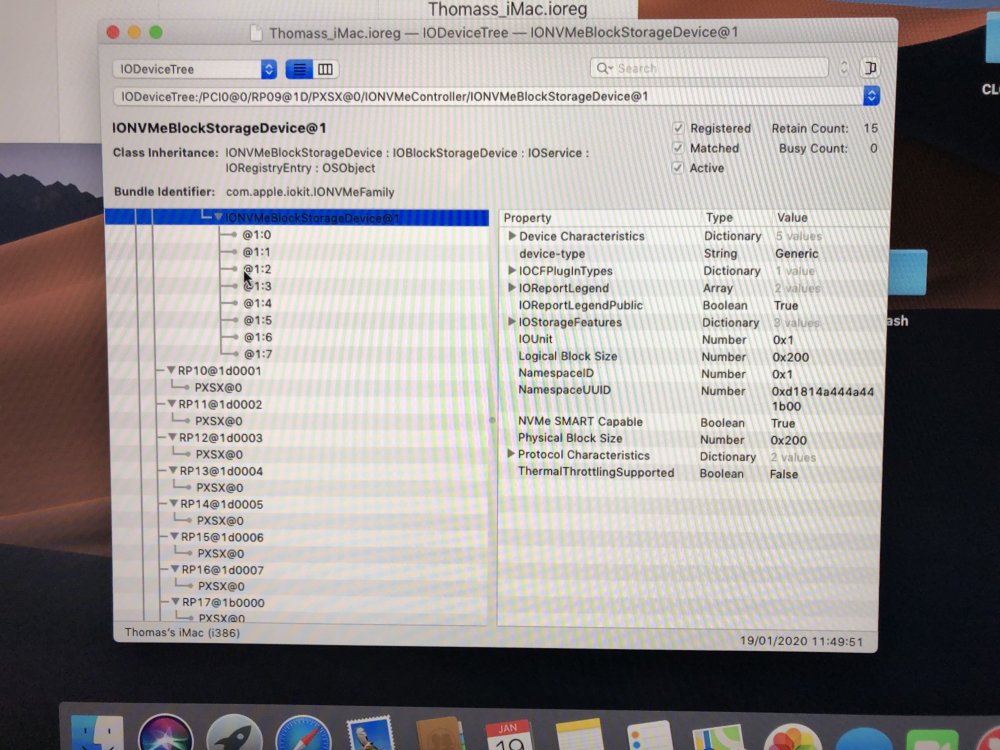The height and width of the screenshot is (750, 1000).
Task: Open Contacts book icon in Dock
Action: 440,735
